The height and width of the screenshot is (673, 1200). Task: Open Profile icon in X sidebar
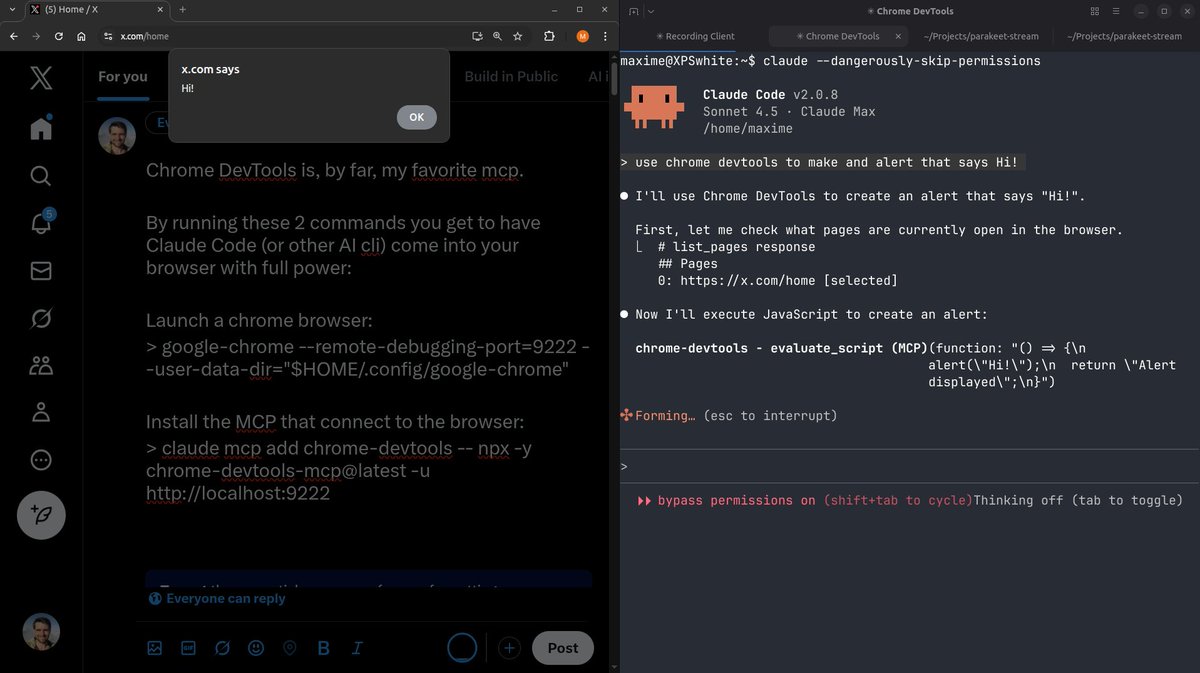(41, 412)
